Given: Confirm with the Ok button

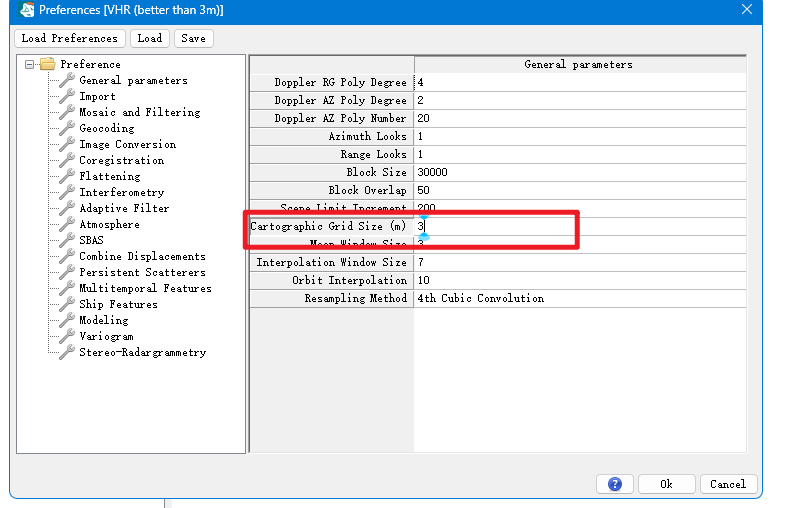Looking at the screenshot, I should [x=666, y=484].
